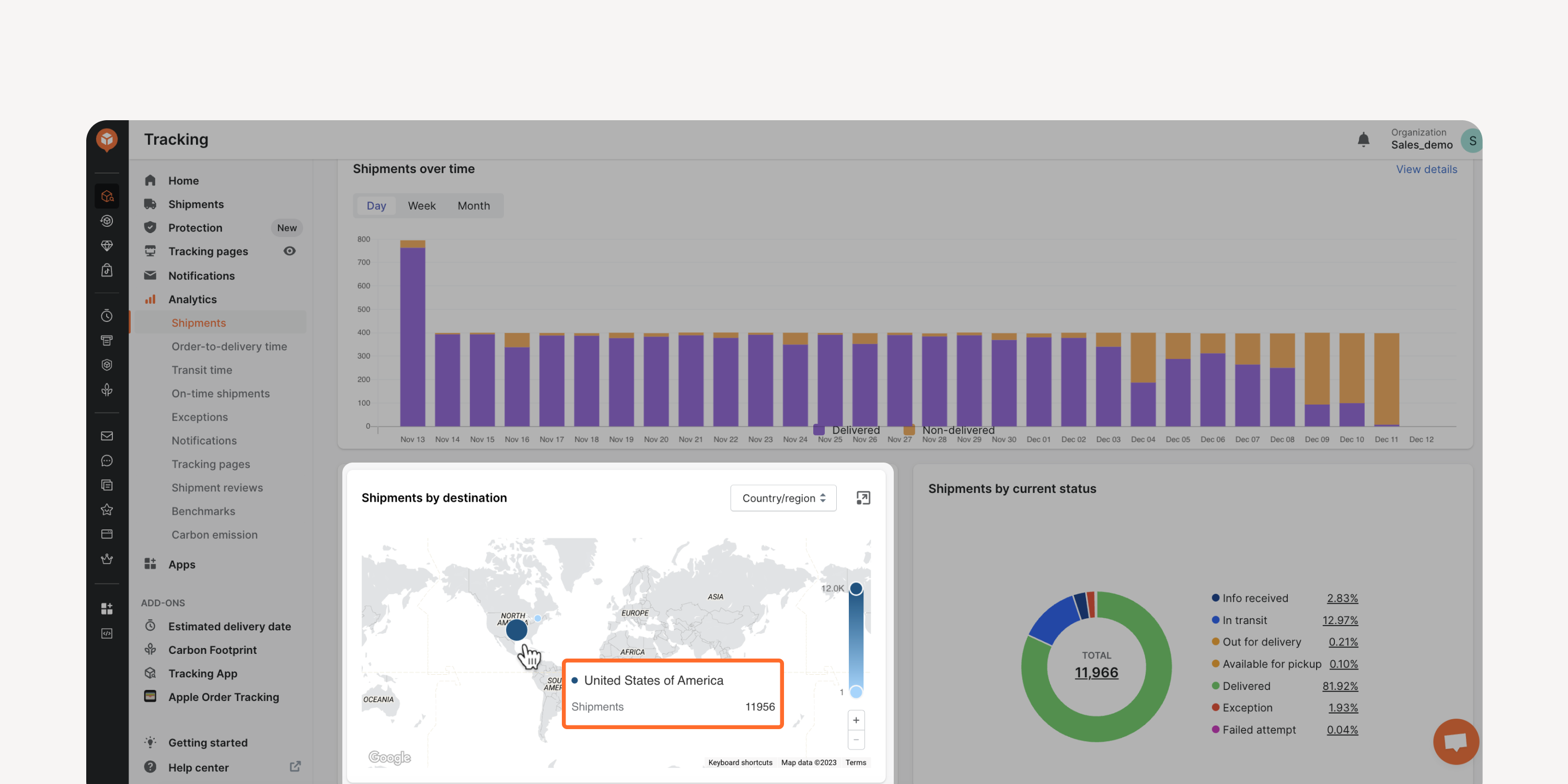Open the notifications bell icon

tap(1363, 140)
